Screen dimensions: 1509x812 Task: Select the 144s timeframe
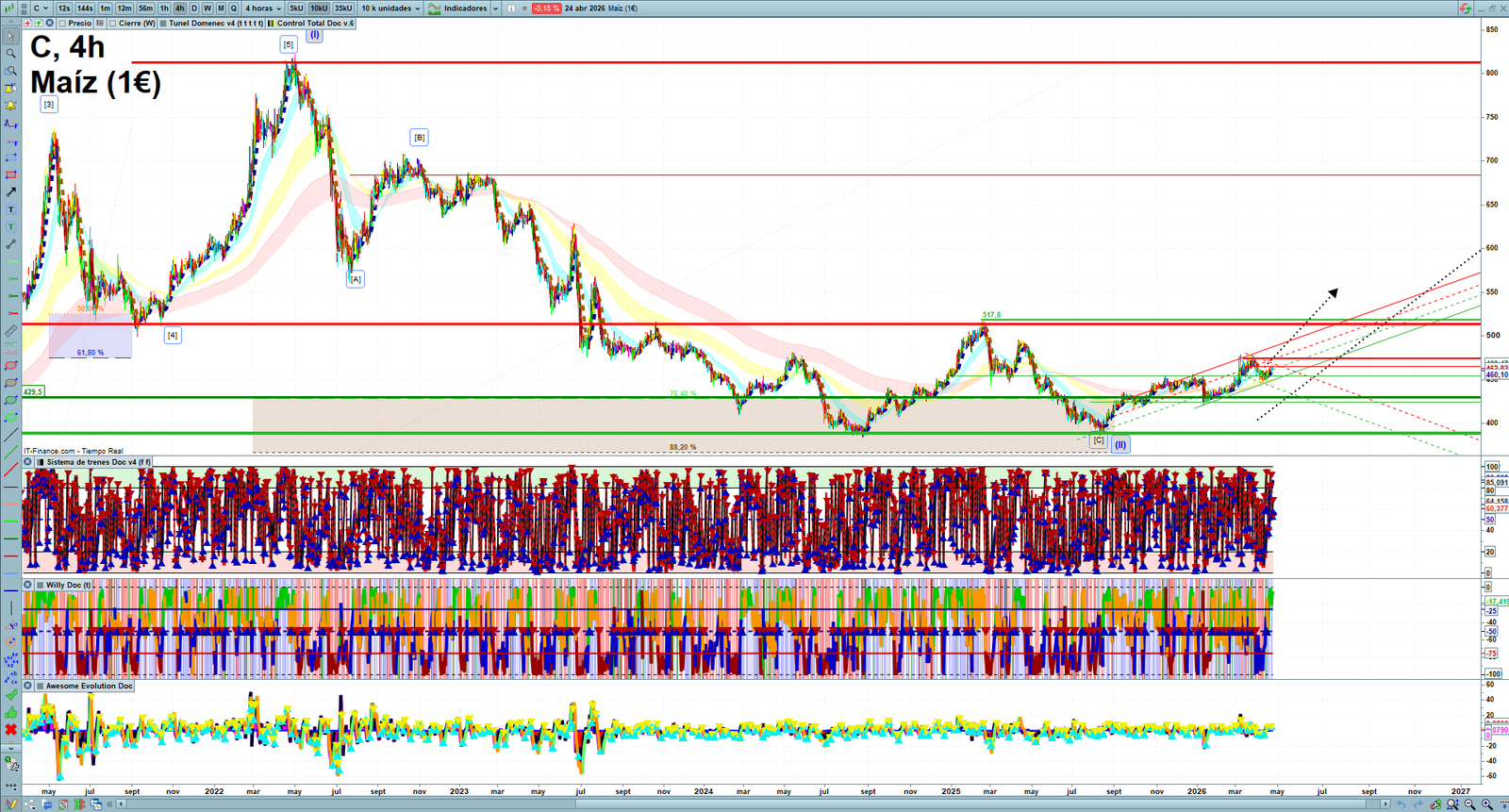85,8
